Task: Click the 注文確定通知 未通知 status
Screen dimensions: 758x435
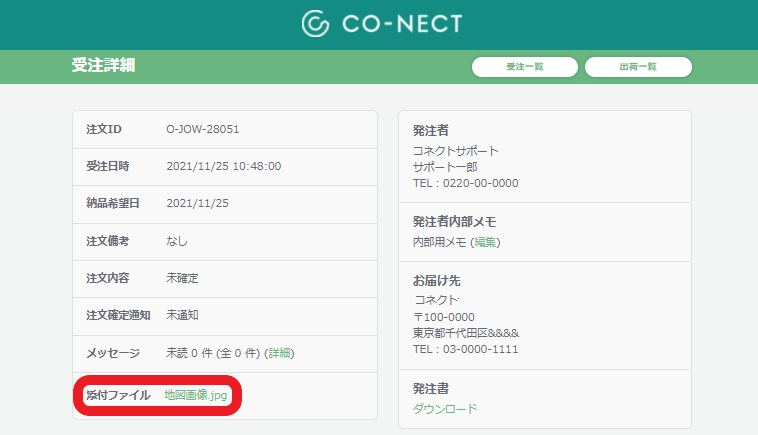Action: [x=182, y=315]
